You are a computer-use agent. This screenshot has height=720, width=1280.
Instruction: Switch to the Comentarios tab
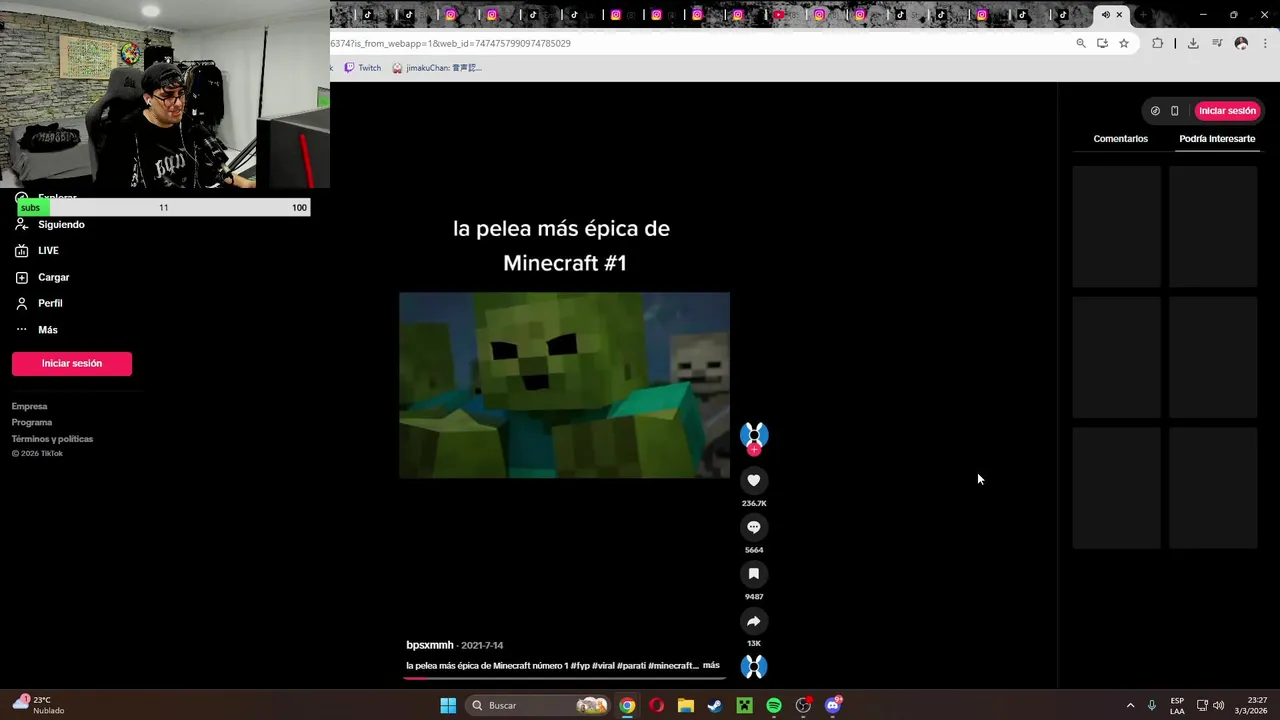(1120, 139)
